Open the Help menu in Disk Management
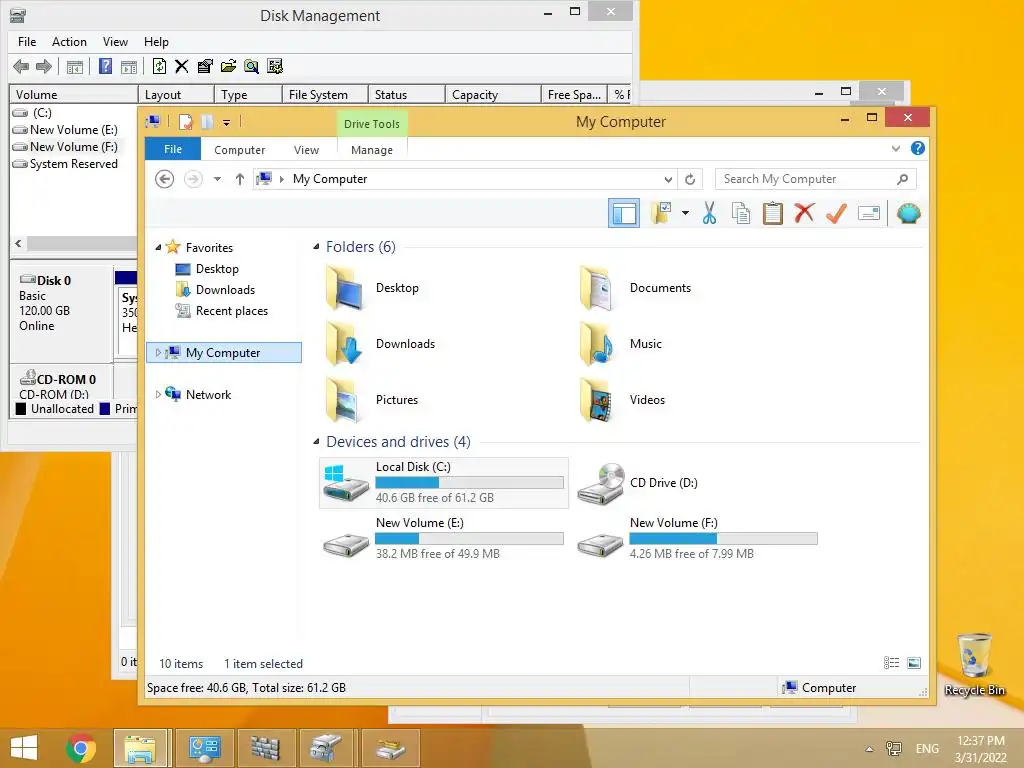The image size is (1024, 768). click(x=156, y=42)
